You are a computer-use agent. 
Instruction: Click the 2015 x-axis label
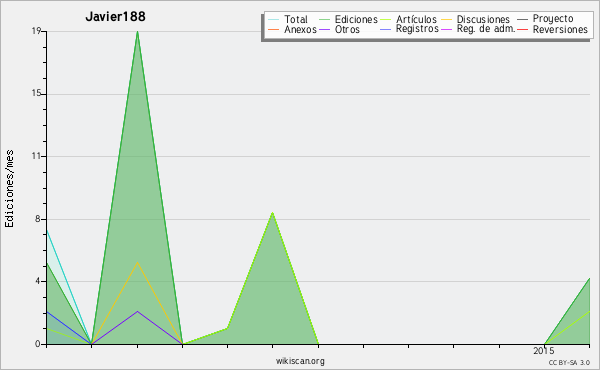tap(544, 350)
